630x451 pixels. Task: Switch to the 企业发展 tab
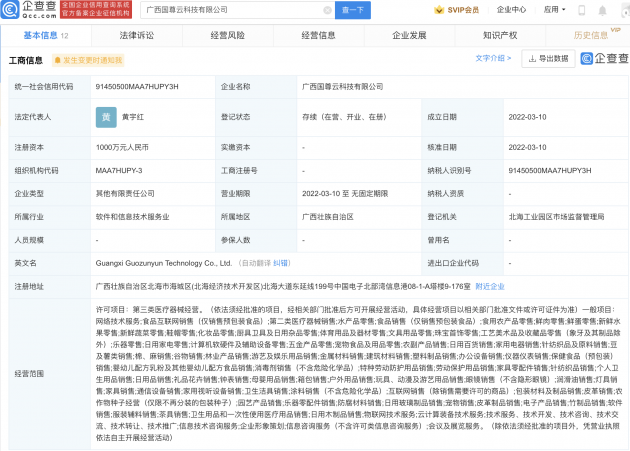(409, 35)
